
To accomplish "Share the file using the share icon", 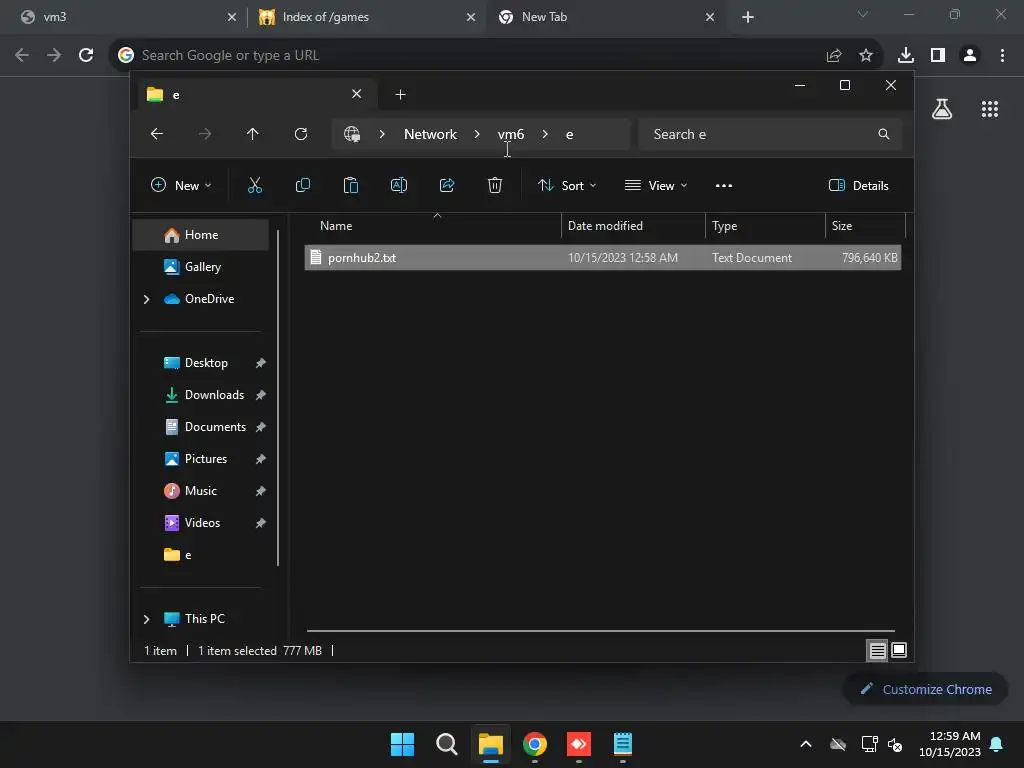I will pos(447,185).
